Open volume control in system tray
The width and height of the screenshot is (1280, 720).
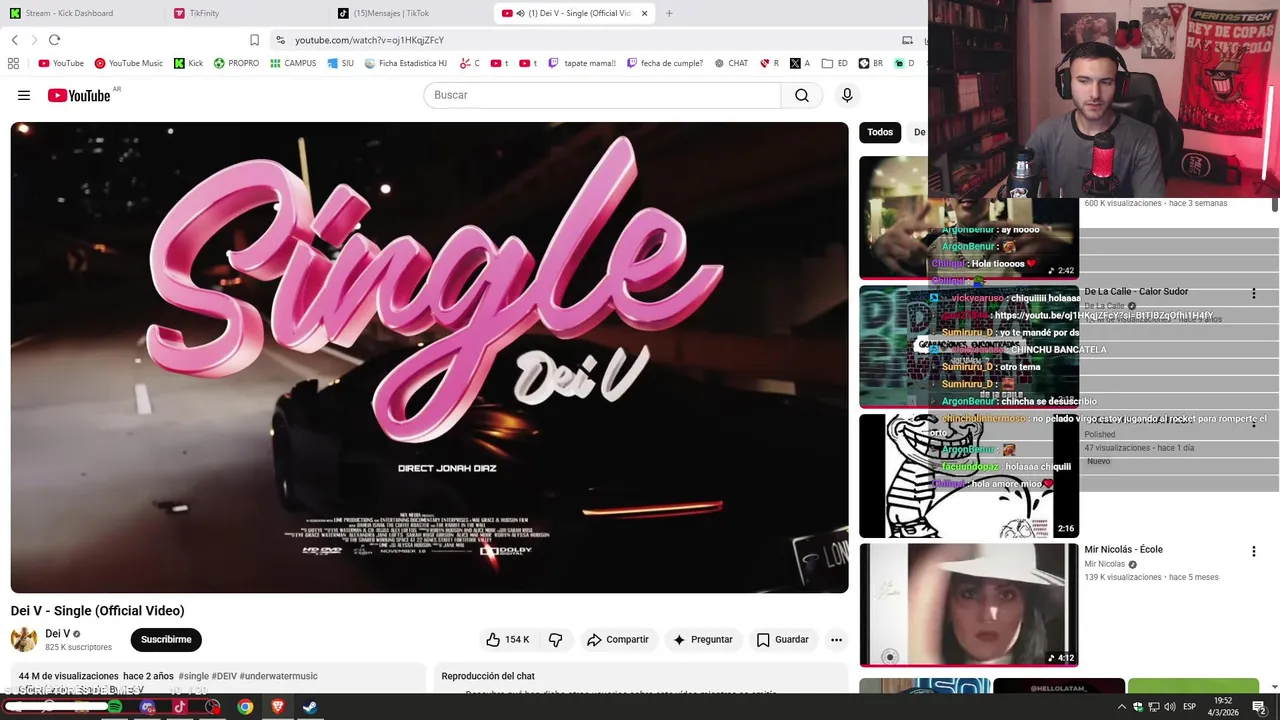tap(1171, 707)
